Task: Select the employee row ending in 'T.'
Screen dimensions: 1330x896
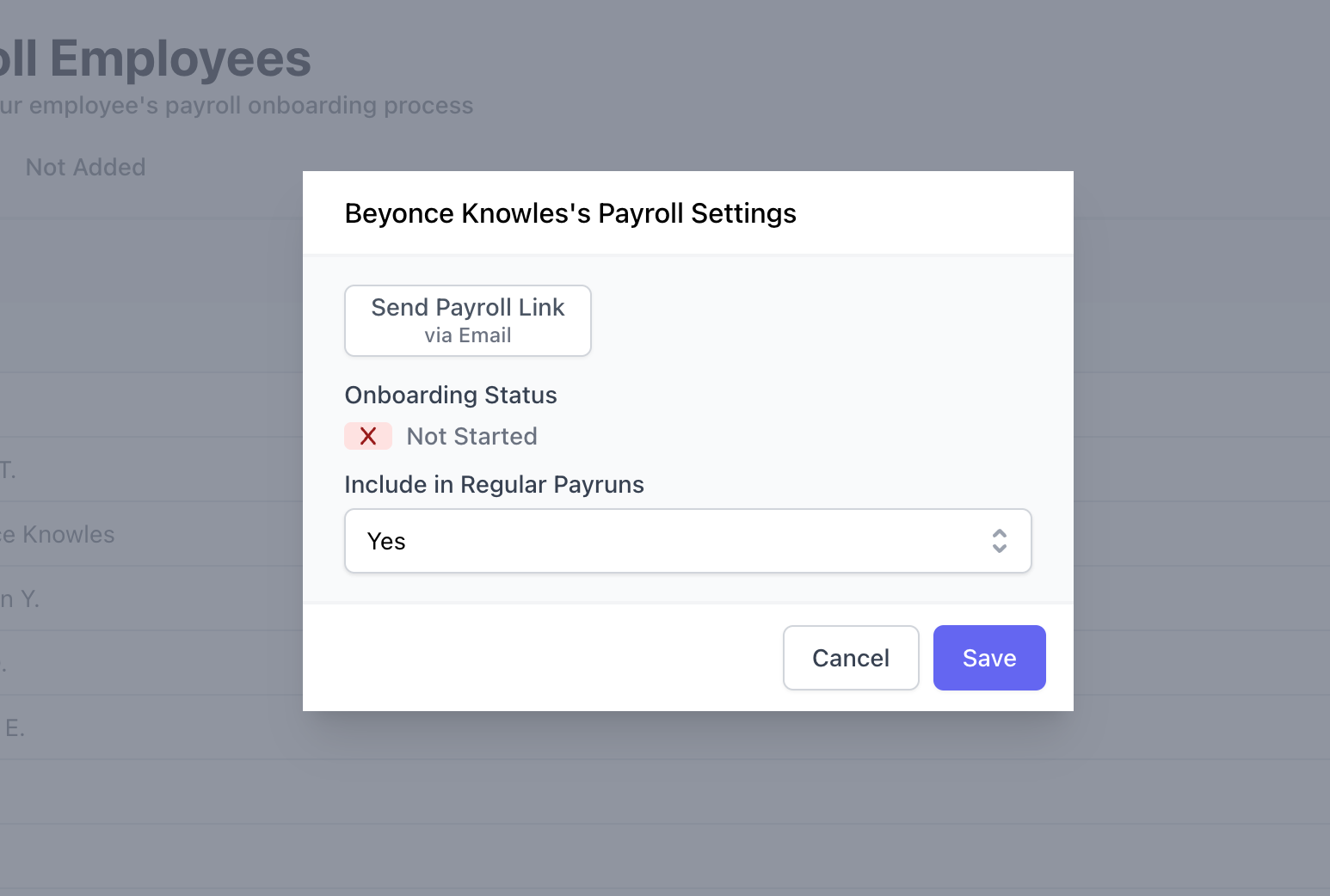Action: click(9, 469)
